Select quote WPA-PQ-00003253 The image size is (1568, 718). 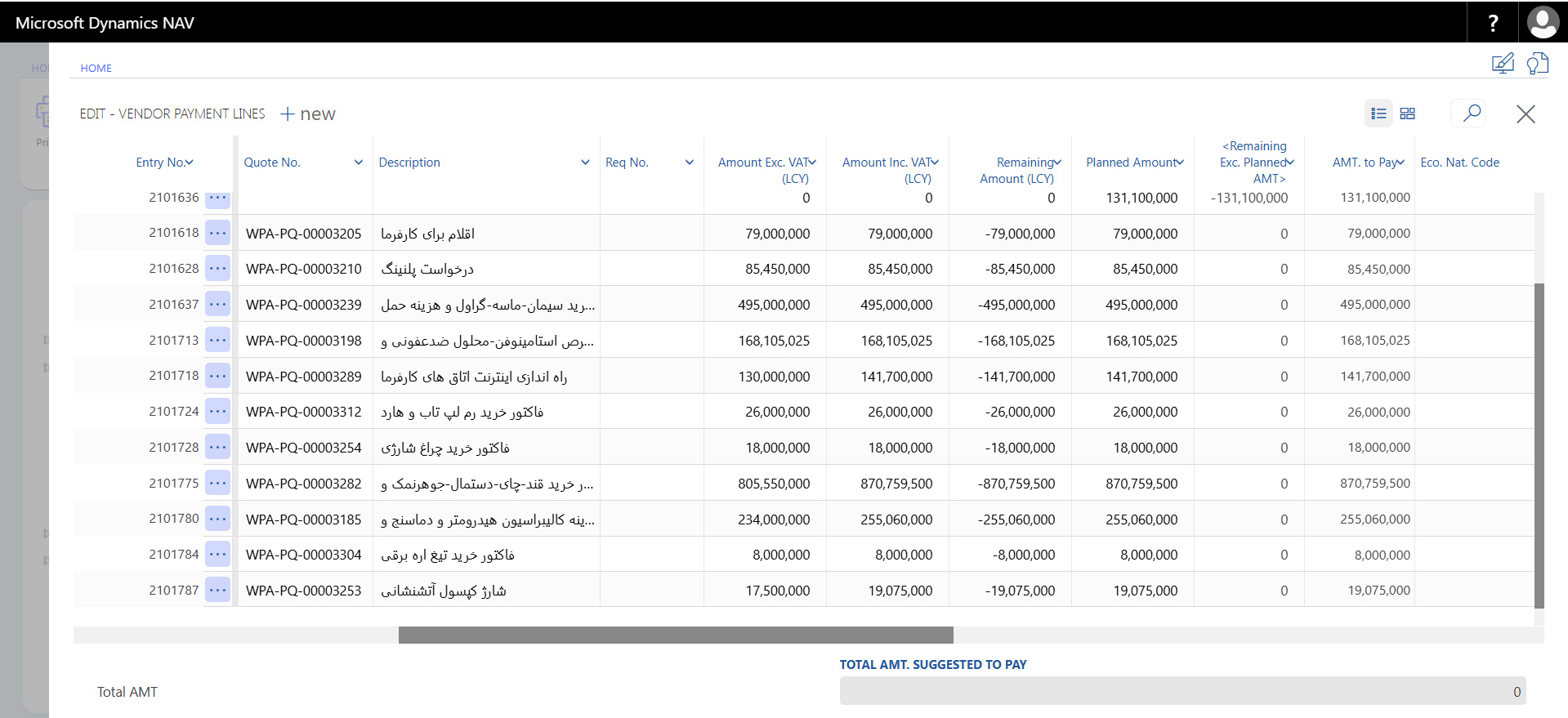click(303, 591)
